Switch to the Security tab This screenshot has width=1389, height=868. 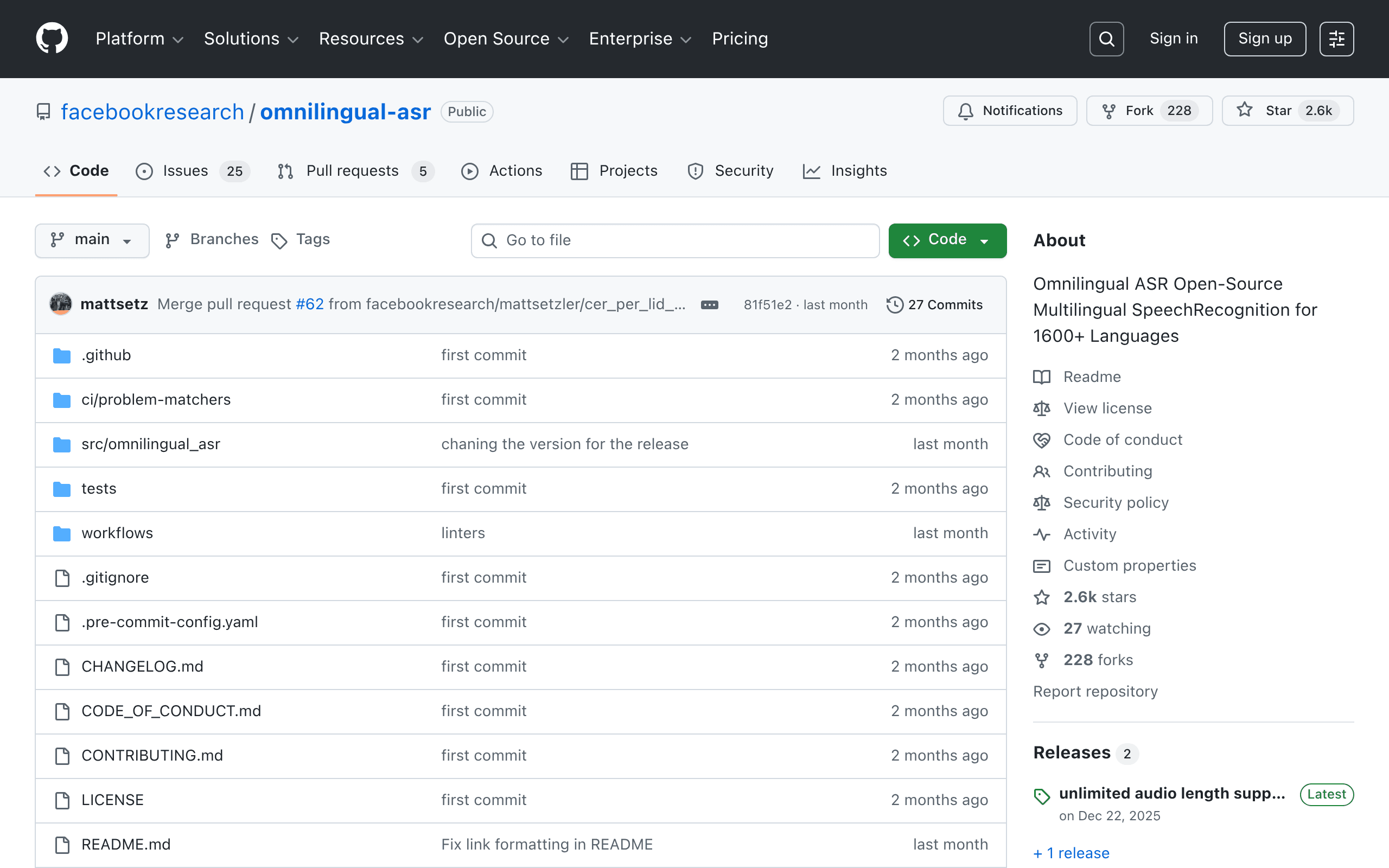coord(730,171)
